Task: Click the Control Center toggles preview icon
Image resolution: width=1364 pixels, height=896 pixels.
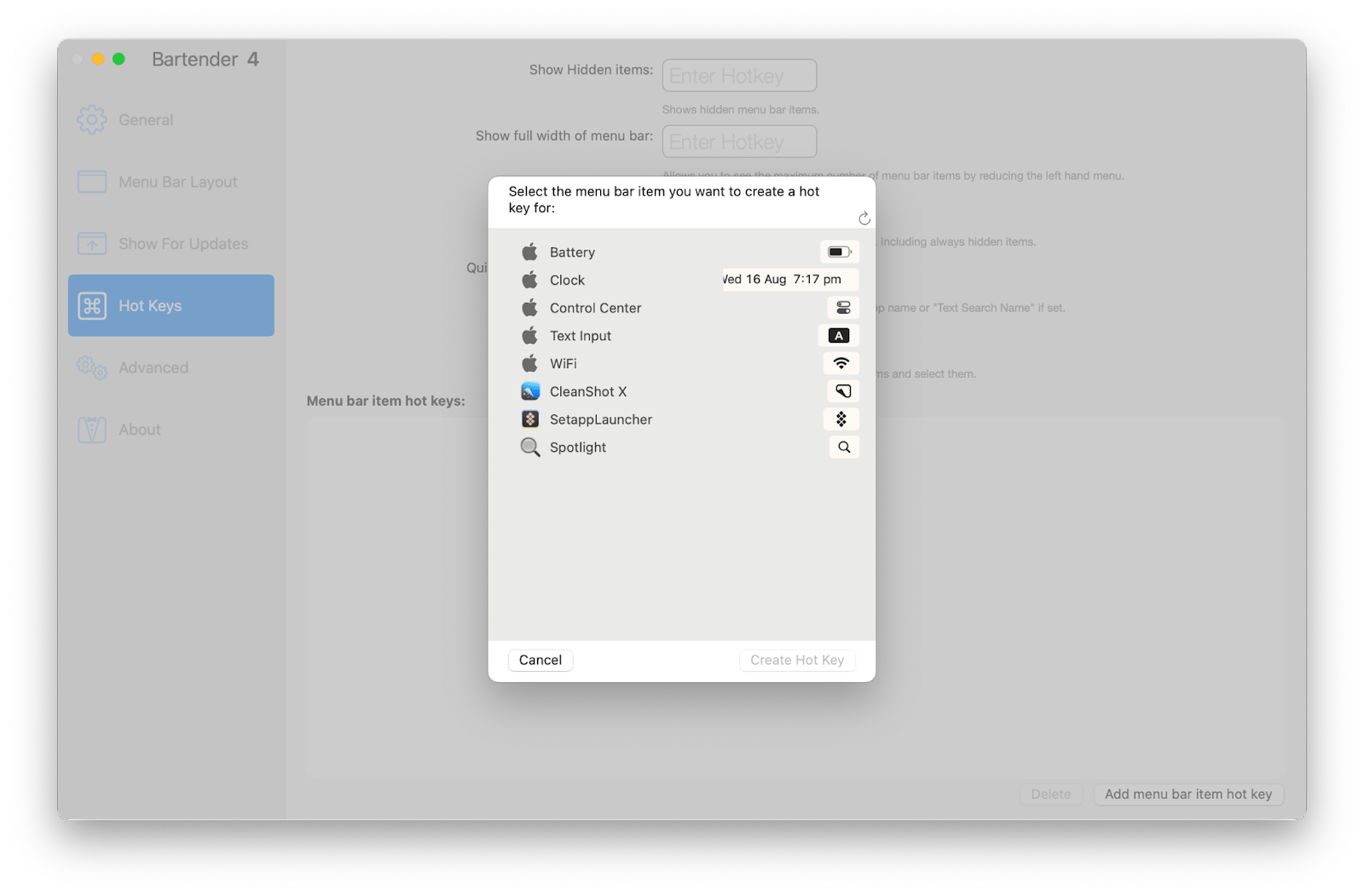Action: pos(843,308)
